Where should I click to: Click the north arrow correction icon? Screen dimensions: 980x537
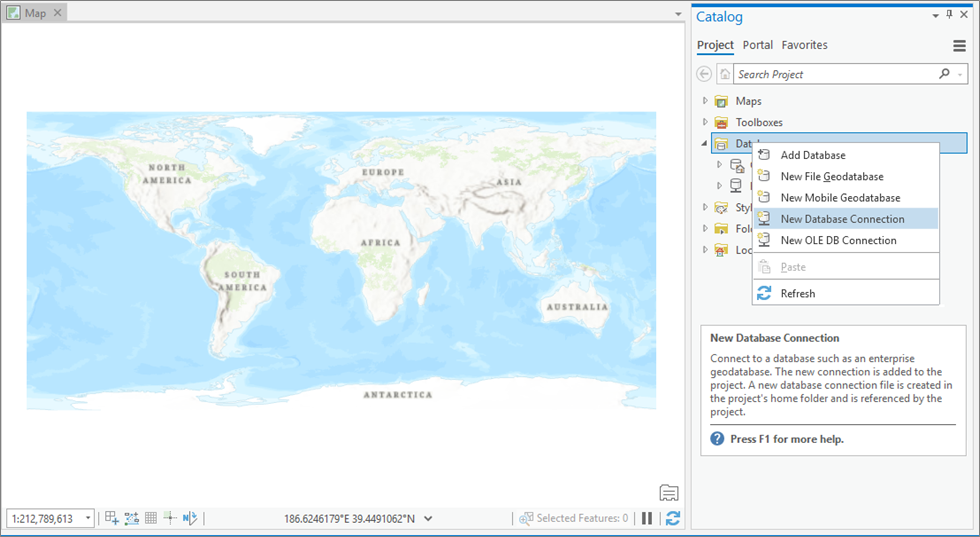tap(189, 518)
